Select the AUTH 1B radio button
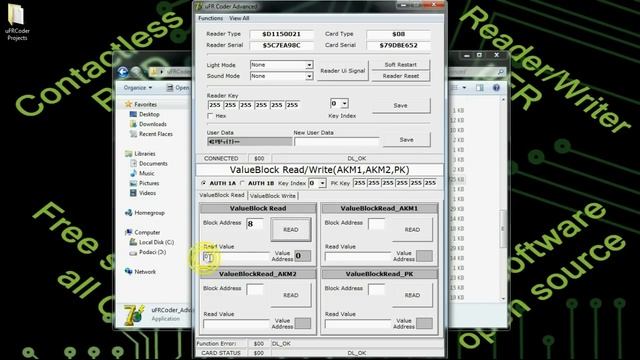The image size is (640, 360). tap(242, 183)
